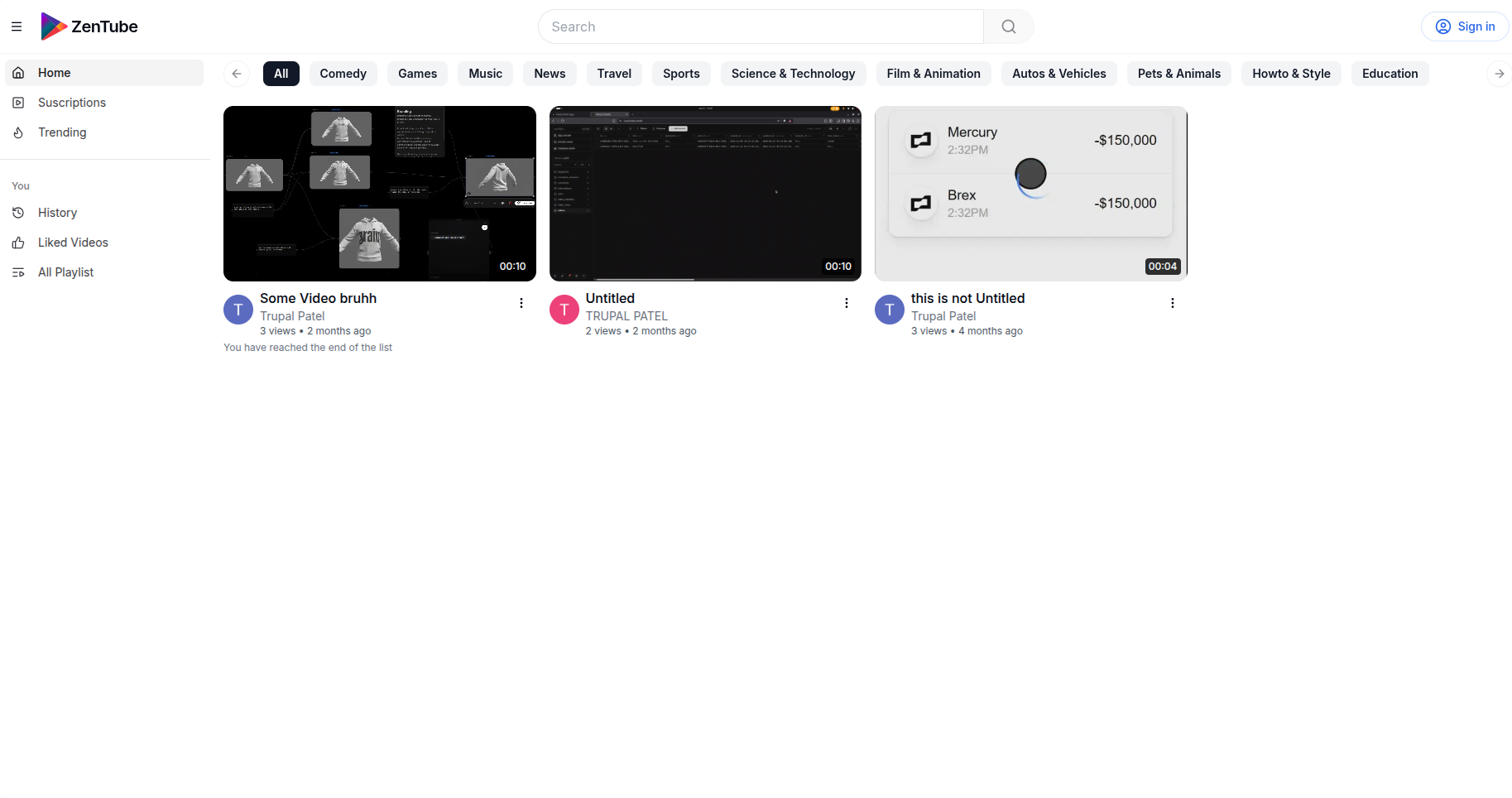Image resolution: width=1512 pixels, height=798 pixels.
Task: Open the hamburger menu icon
Action: [x=17, y=26]
